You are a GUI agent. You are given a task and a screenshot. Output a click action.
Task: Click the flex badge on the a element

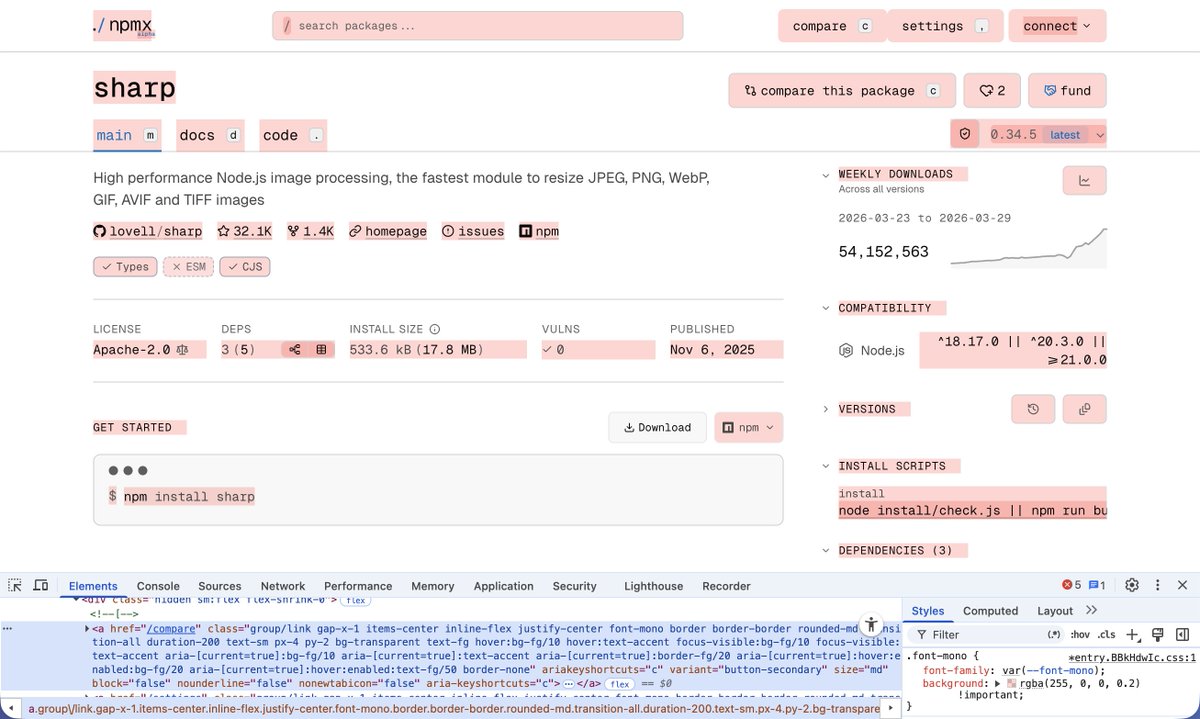(621, 683)
